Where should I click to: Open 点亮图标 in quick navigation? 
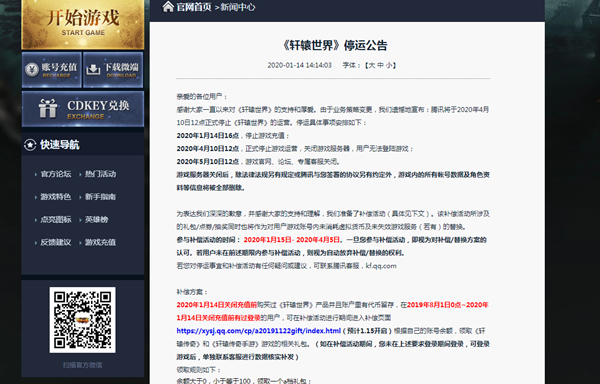click(x=56, y=220)
